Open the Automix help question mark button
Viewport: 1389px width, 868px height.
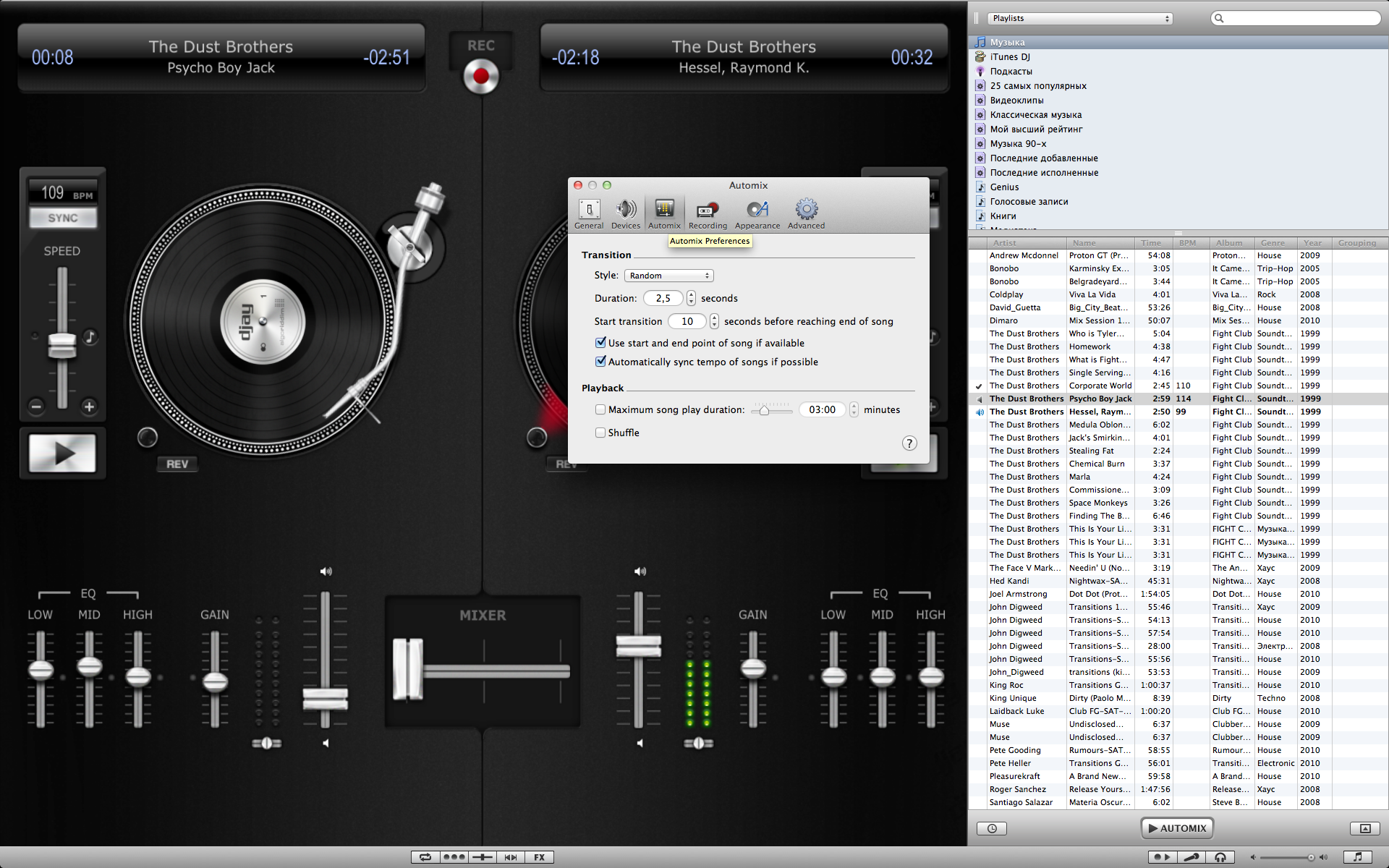[909, 443]
